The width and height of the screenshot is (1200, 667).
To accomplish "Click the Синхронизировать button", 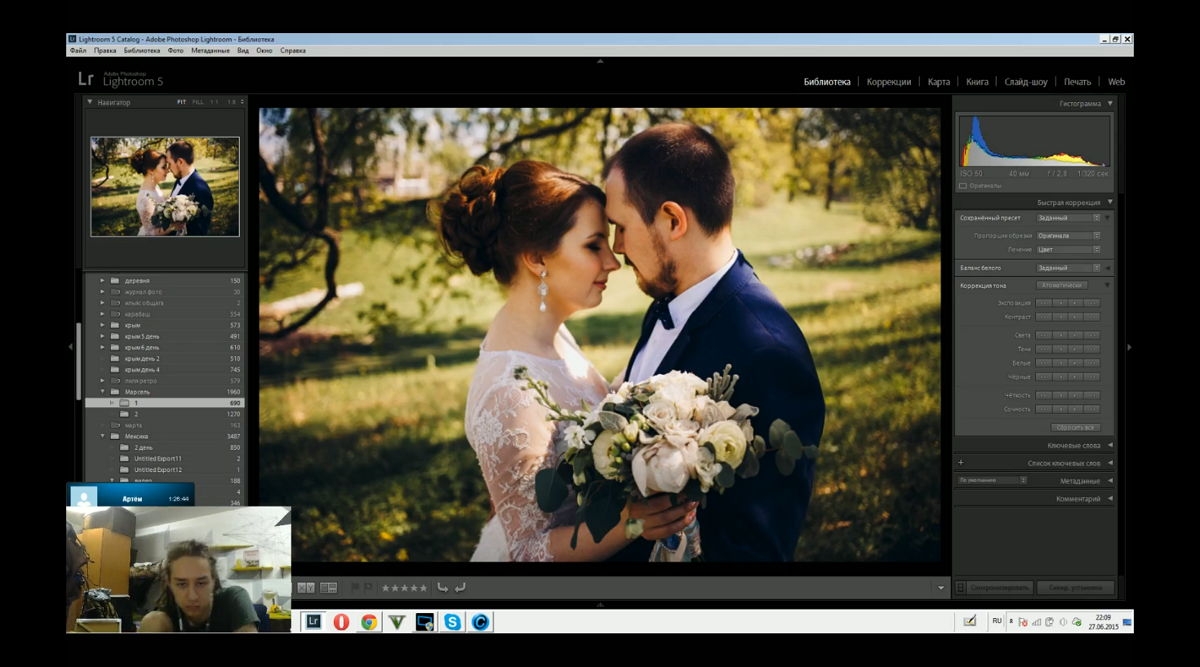I will pos(1000,588).
